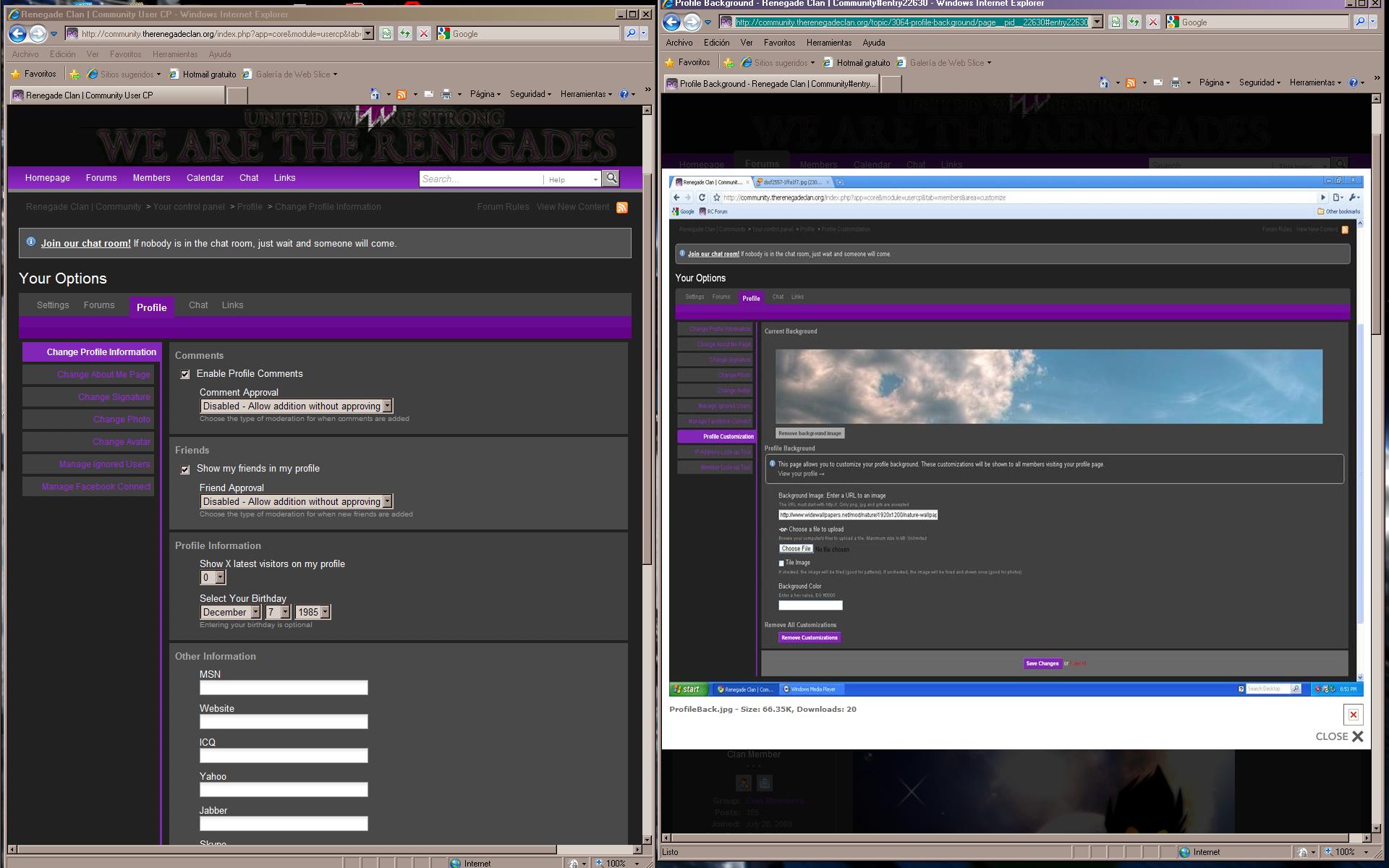Click the Back arrow in User CP window

[x=18, y=33]
